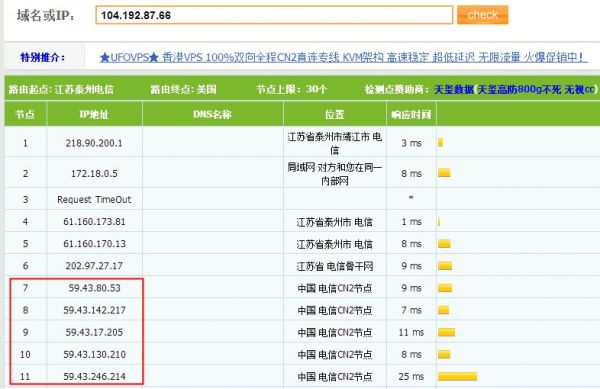Select IP address 59.43.142.217
600x389 pixels.
click(x=94, y=310)
